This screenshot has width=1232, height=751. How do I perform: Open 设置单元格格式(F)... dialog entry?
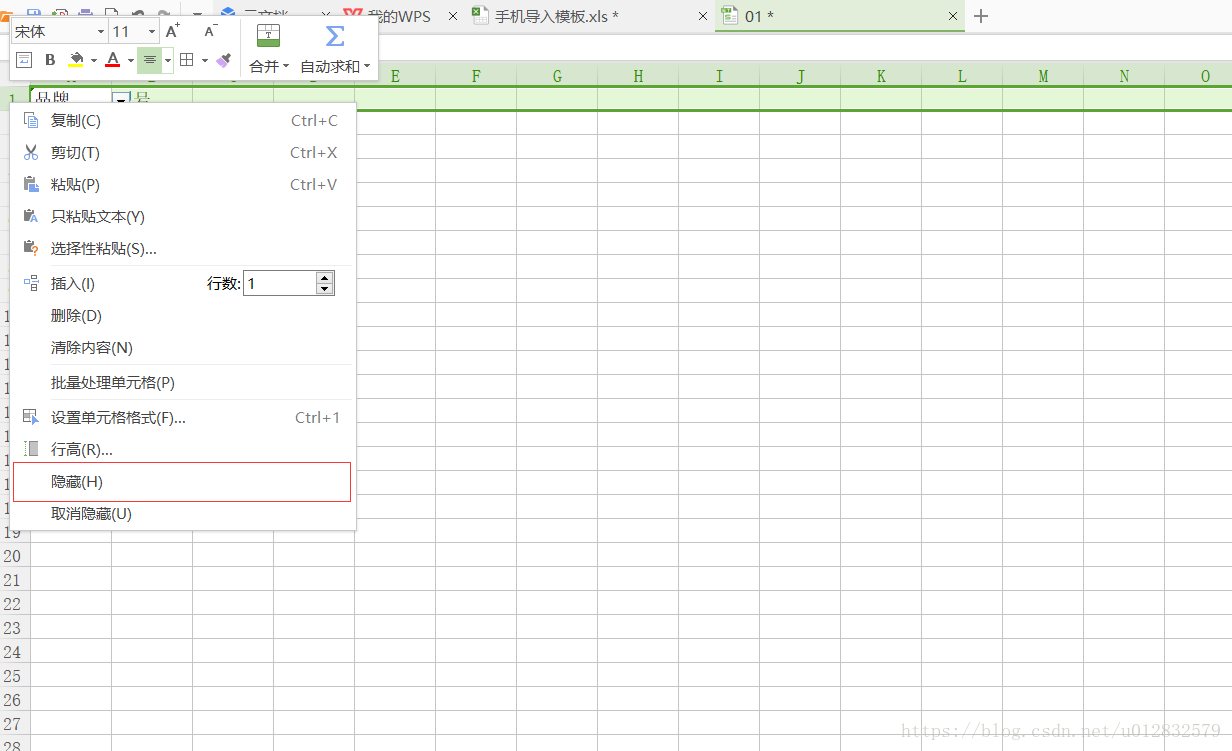tap(184, 418)
